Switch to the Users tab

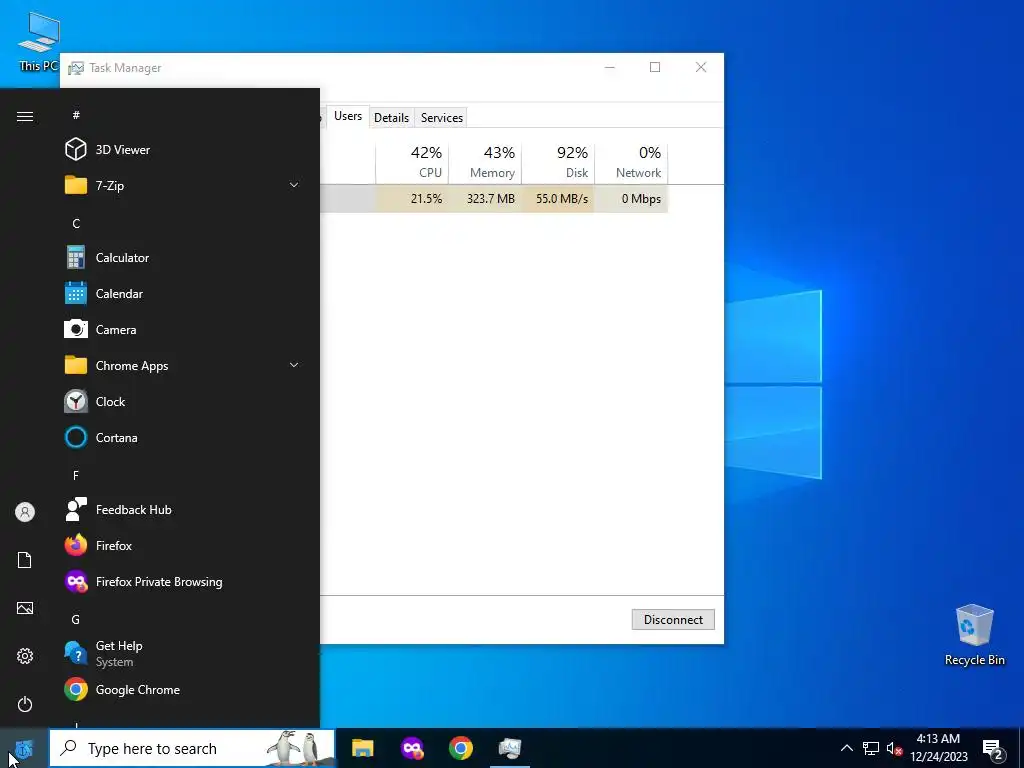click(347, 116)
